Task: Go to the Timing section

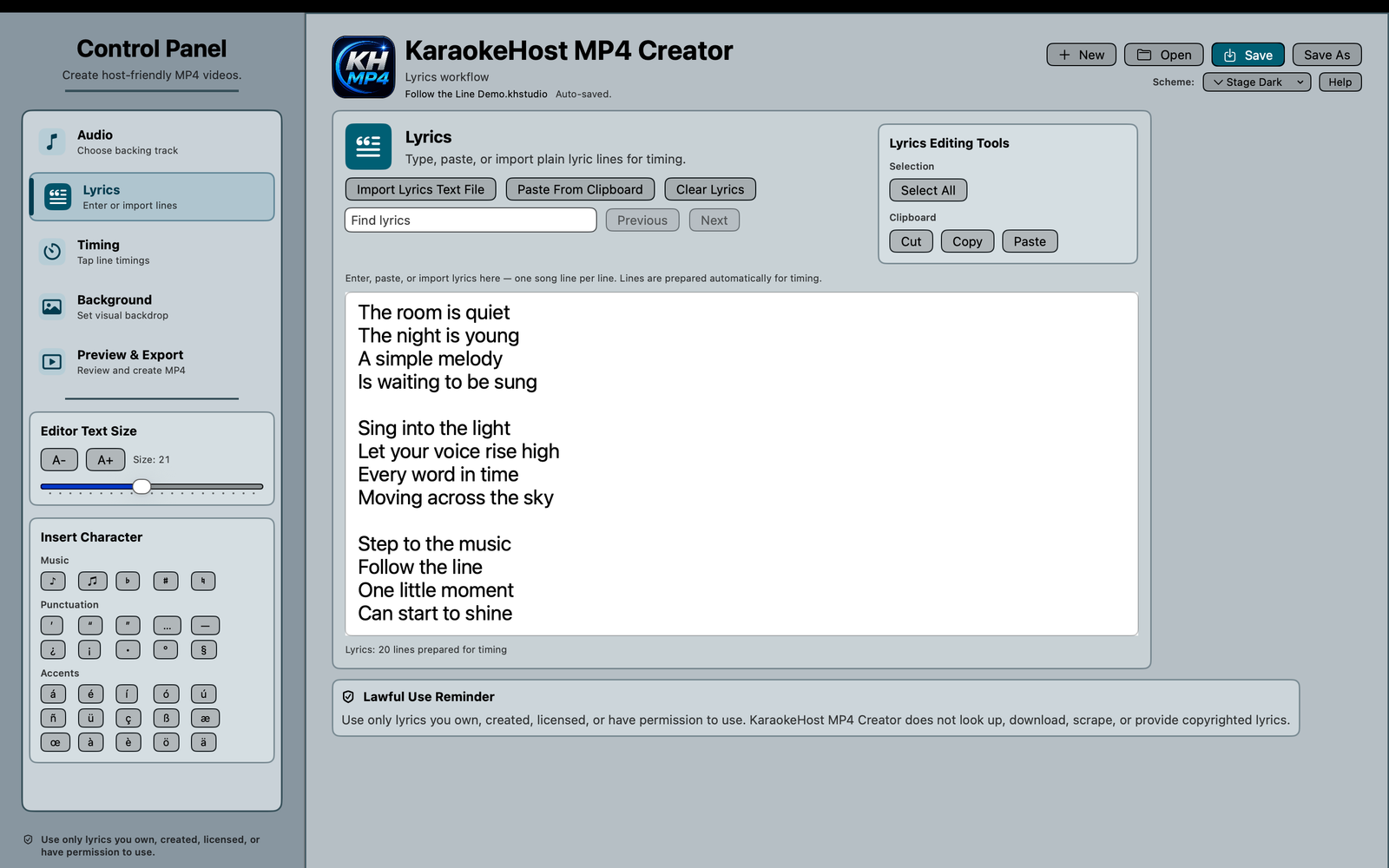Action: pos(152,252)
